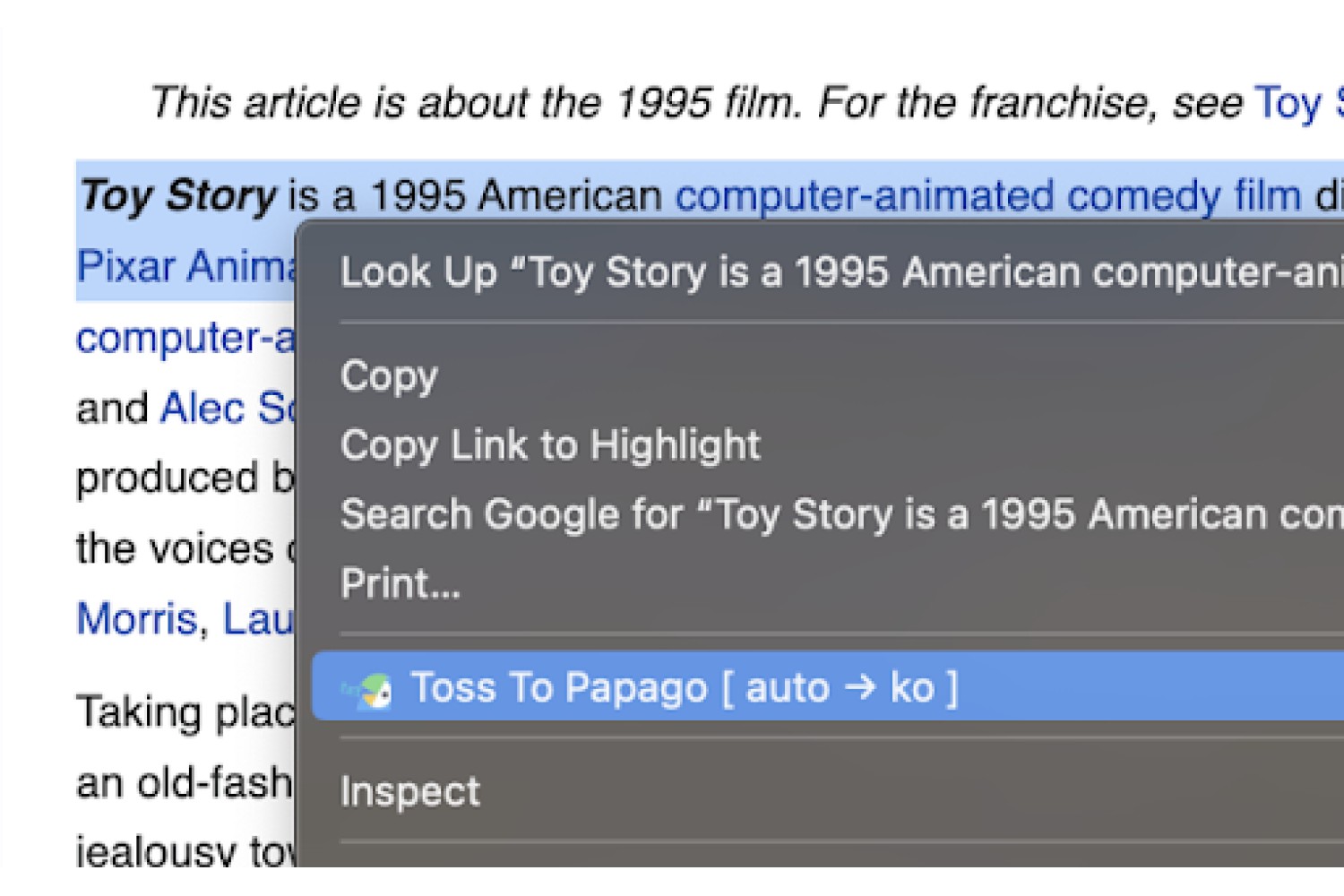Follow the Lau… link beside Morris

258,619
